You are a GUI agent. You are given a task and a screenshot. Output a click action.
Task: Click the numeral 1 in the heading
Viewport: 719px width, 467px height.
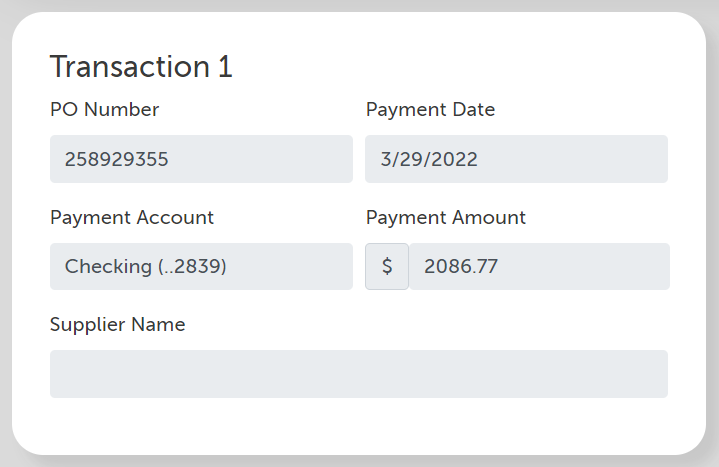pos(225,67)
